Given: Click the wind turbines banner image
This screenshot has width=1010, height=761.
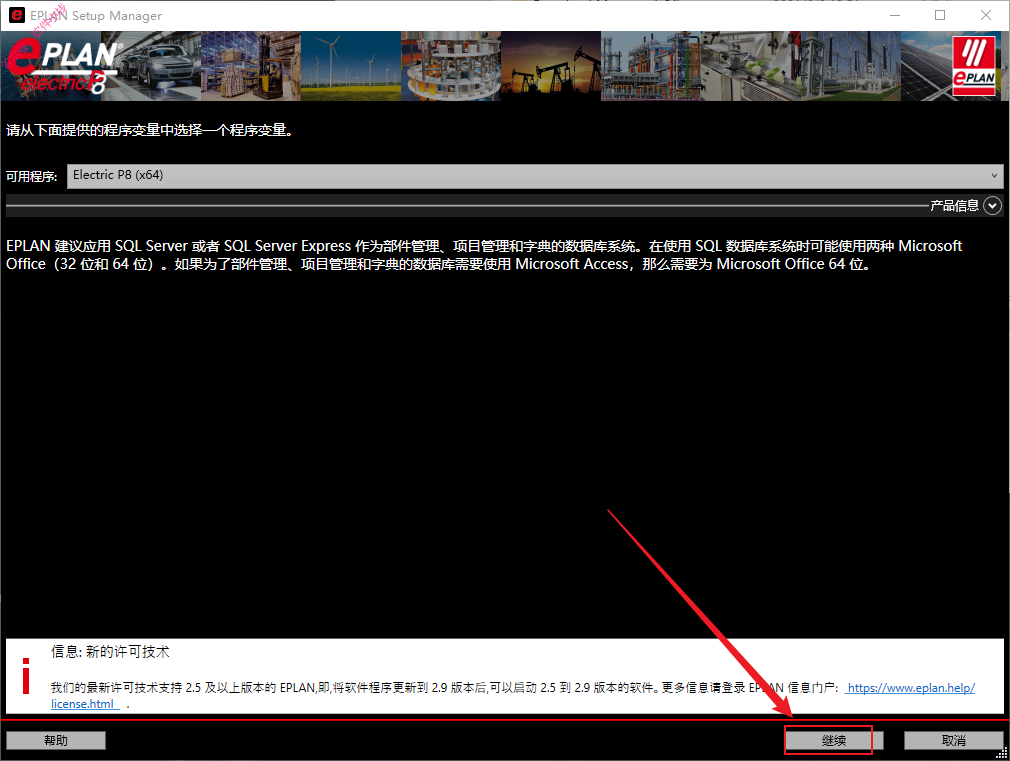Looking at the screenshot, I should click(x=351, y=66).
